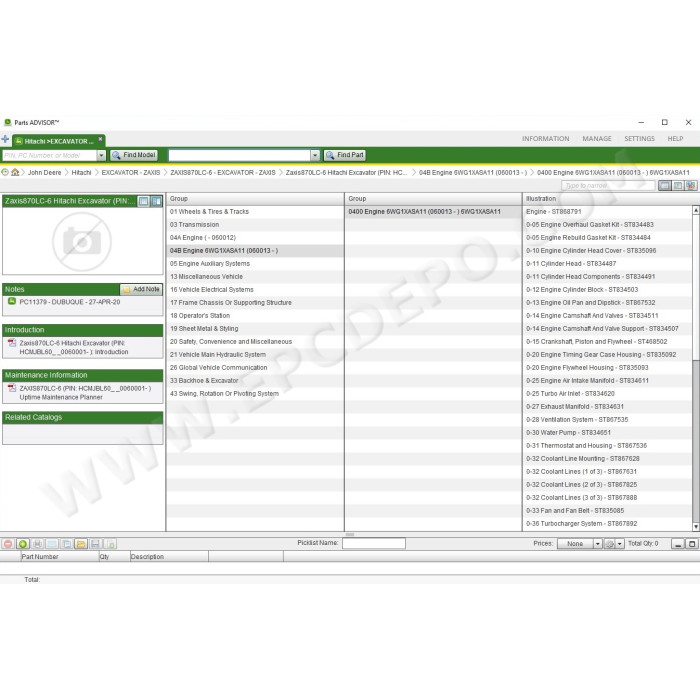Navigate to John Deere breadcrumb

(x=44, y=172)
